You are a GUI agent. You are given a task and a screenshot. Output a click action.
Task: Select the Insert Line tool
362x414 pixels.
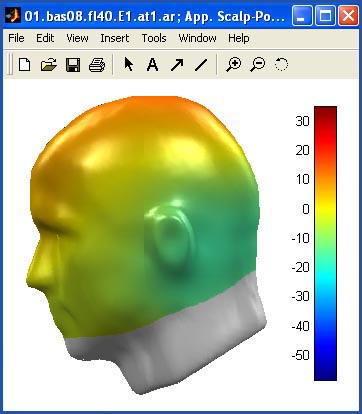click(201, 65)
